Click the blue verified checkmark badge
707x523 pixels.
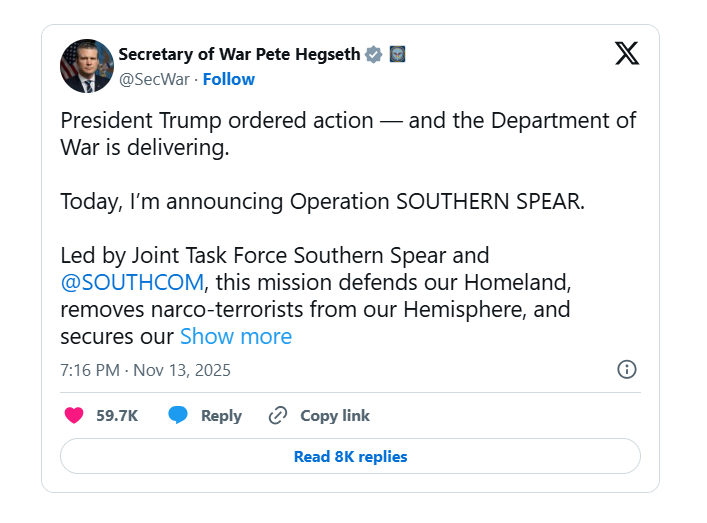point(373,54)
